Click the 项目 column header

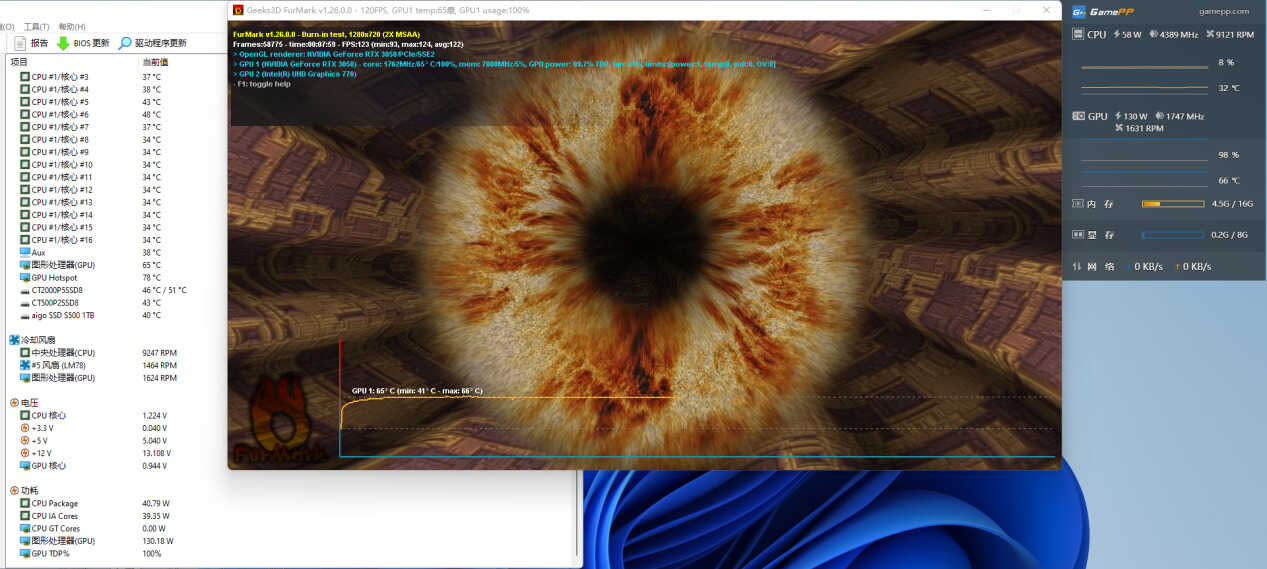(x=19, y=62)
